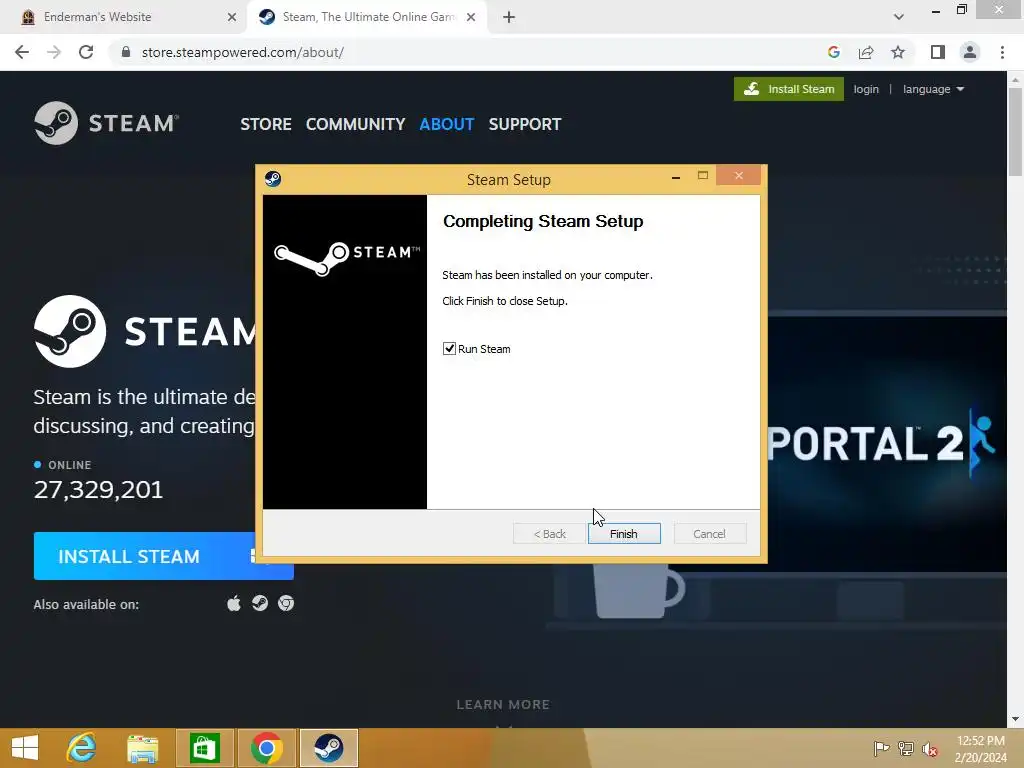Expand the tab search chevron
Viewport: 1024px width, 768px height.
point(899,17)
